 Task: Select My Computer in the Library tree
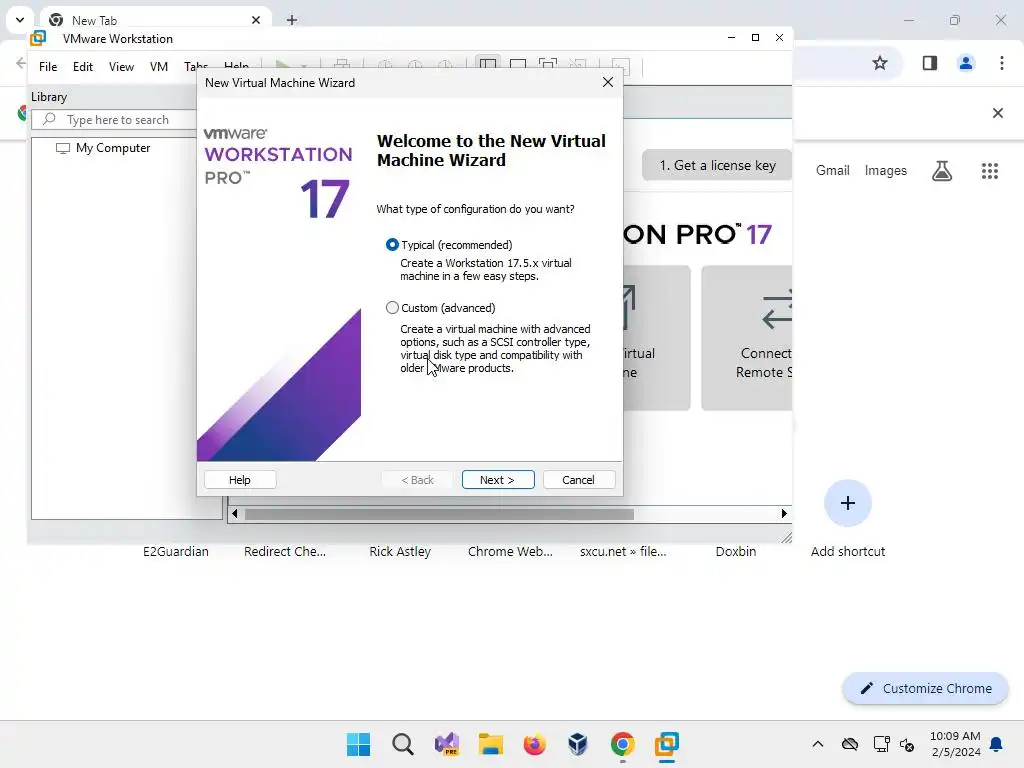click(112, 148)
